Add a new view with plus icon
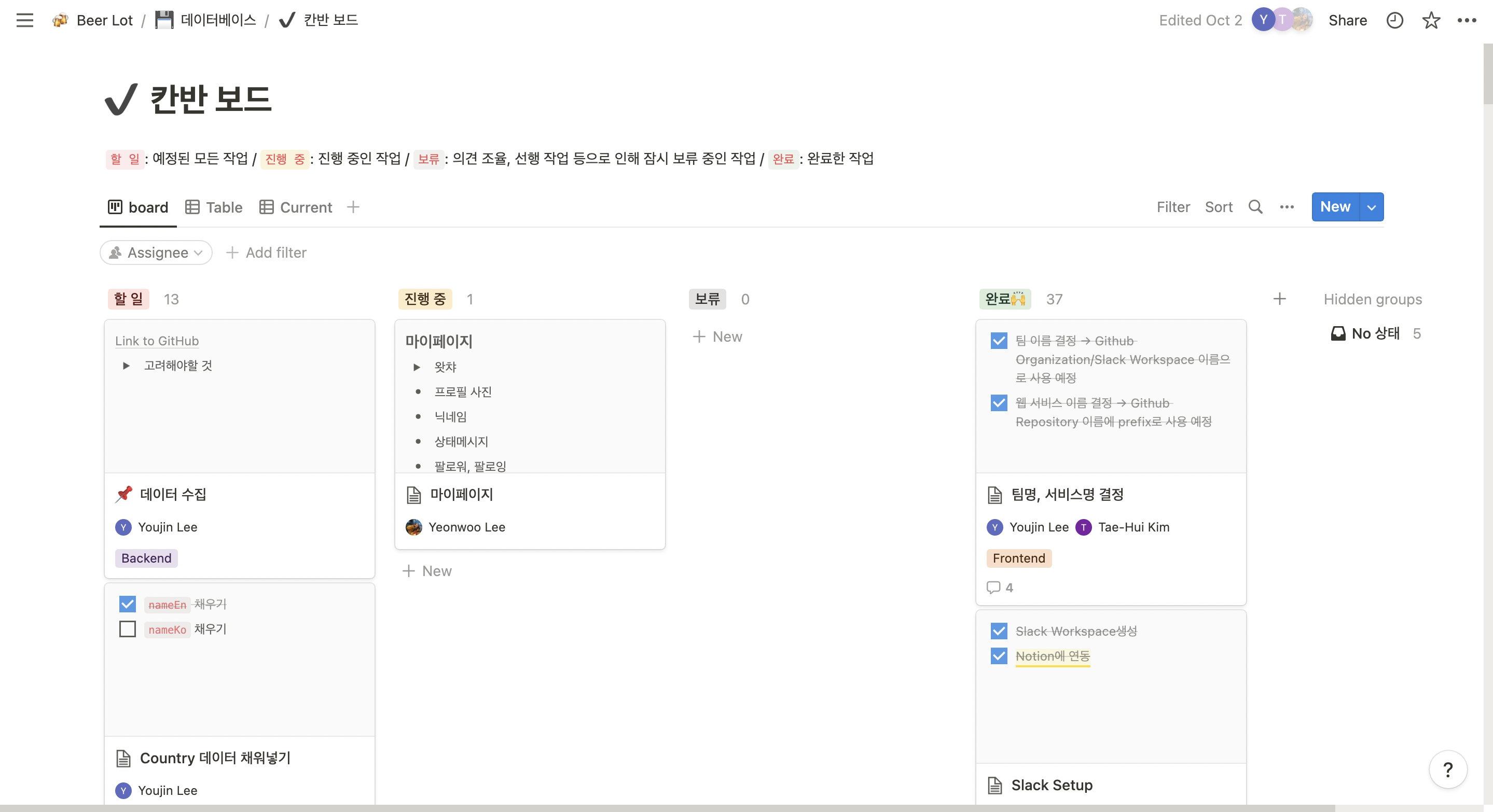 pos(353,207)
